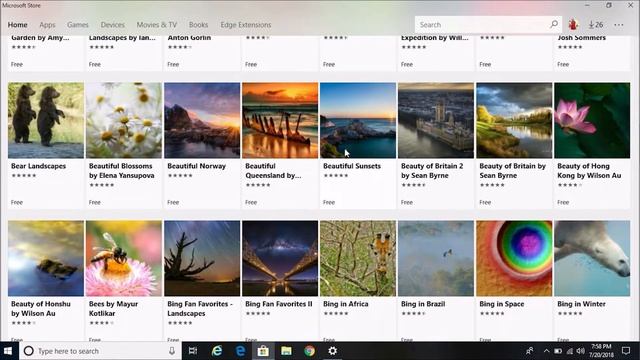640x360 pixels.
Task: Click the Bing in Space title
Action: [x=502, y=304]
